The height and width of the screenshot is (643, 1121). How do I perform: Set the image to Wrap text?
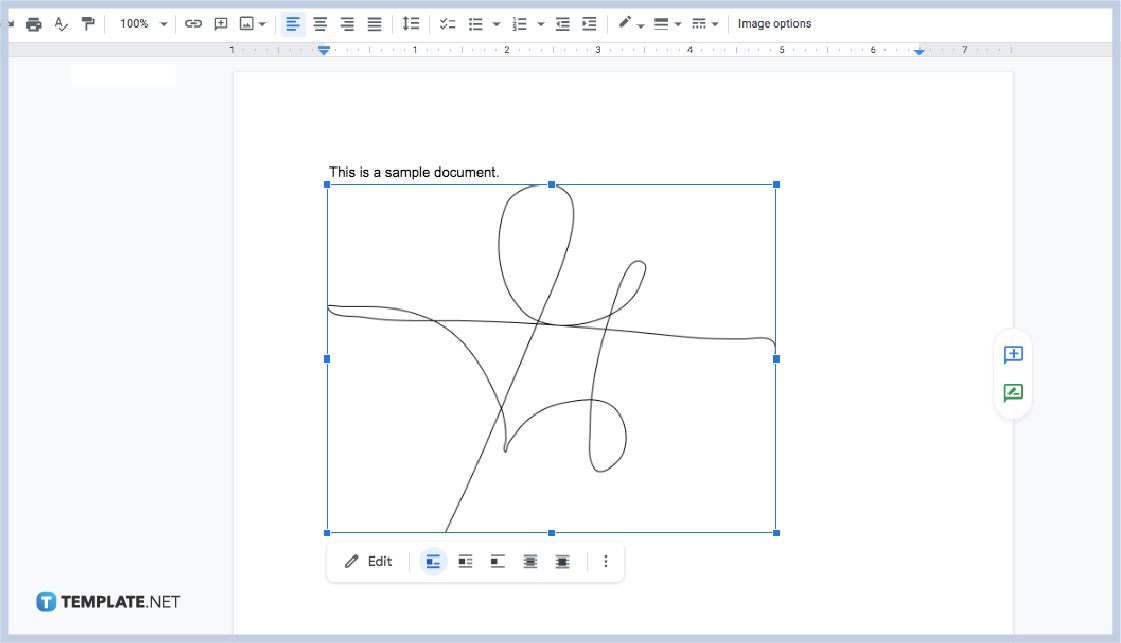465,561
